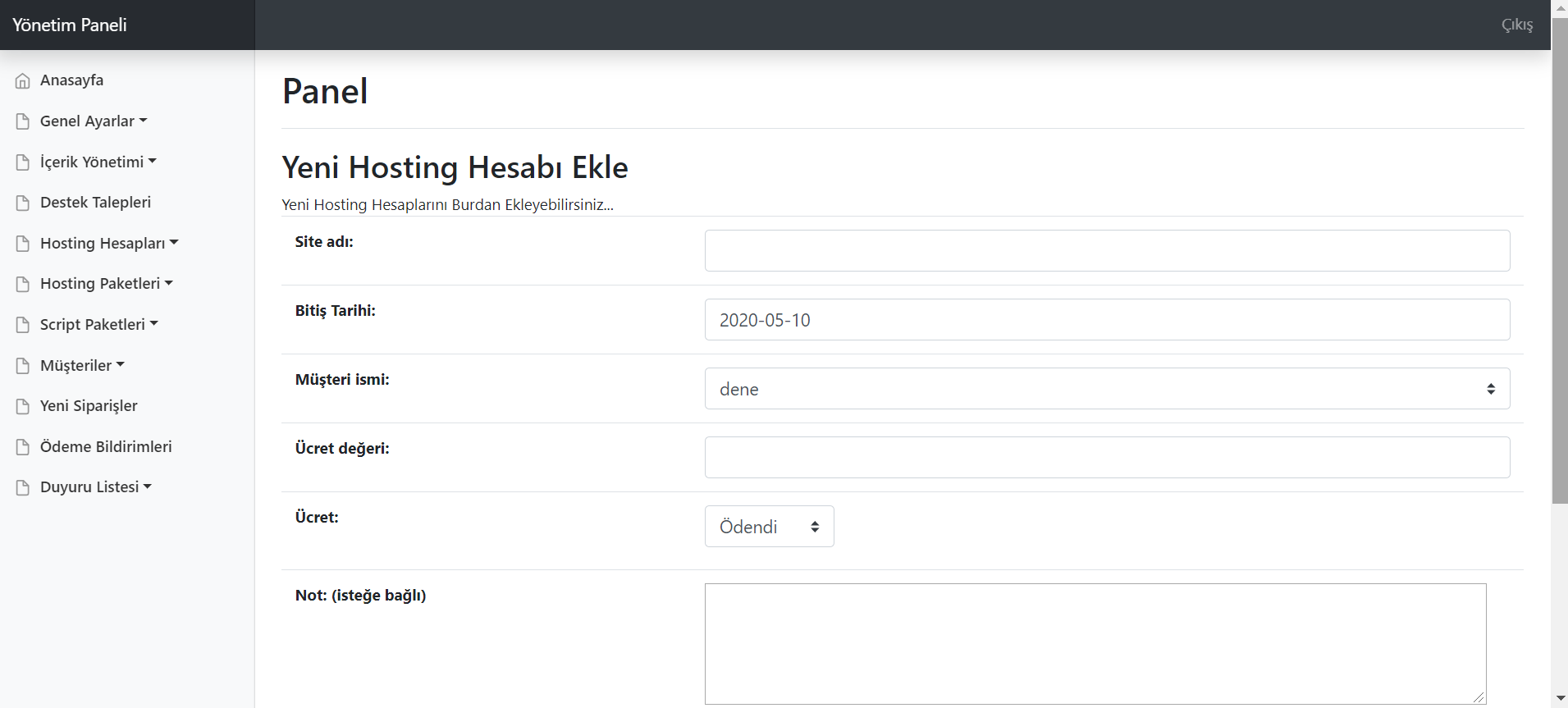Click the document icon beside Yeni Siparişler
1568x708 pixels.
click(23, 406)
